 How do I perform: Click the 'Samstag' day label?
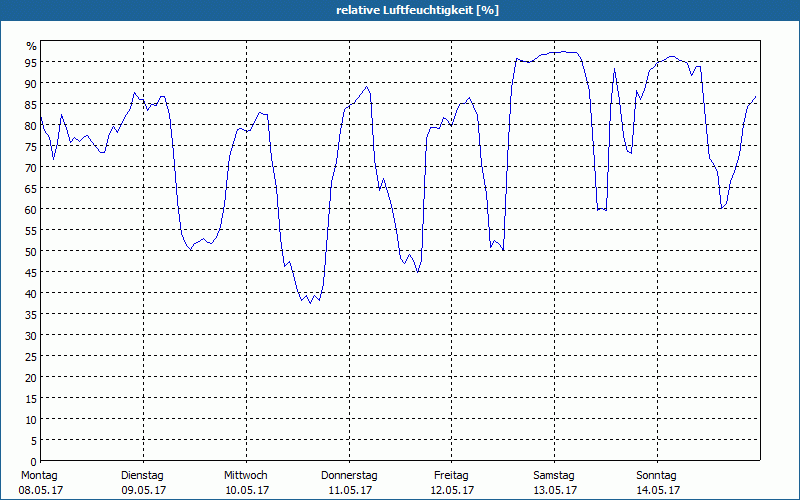coord(554,475)
